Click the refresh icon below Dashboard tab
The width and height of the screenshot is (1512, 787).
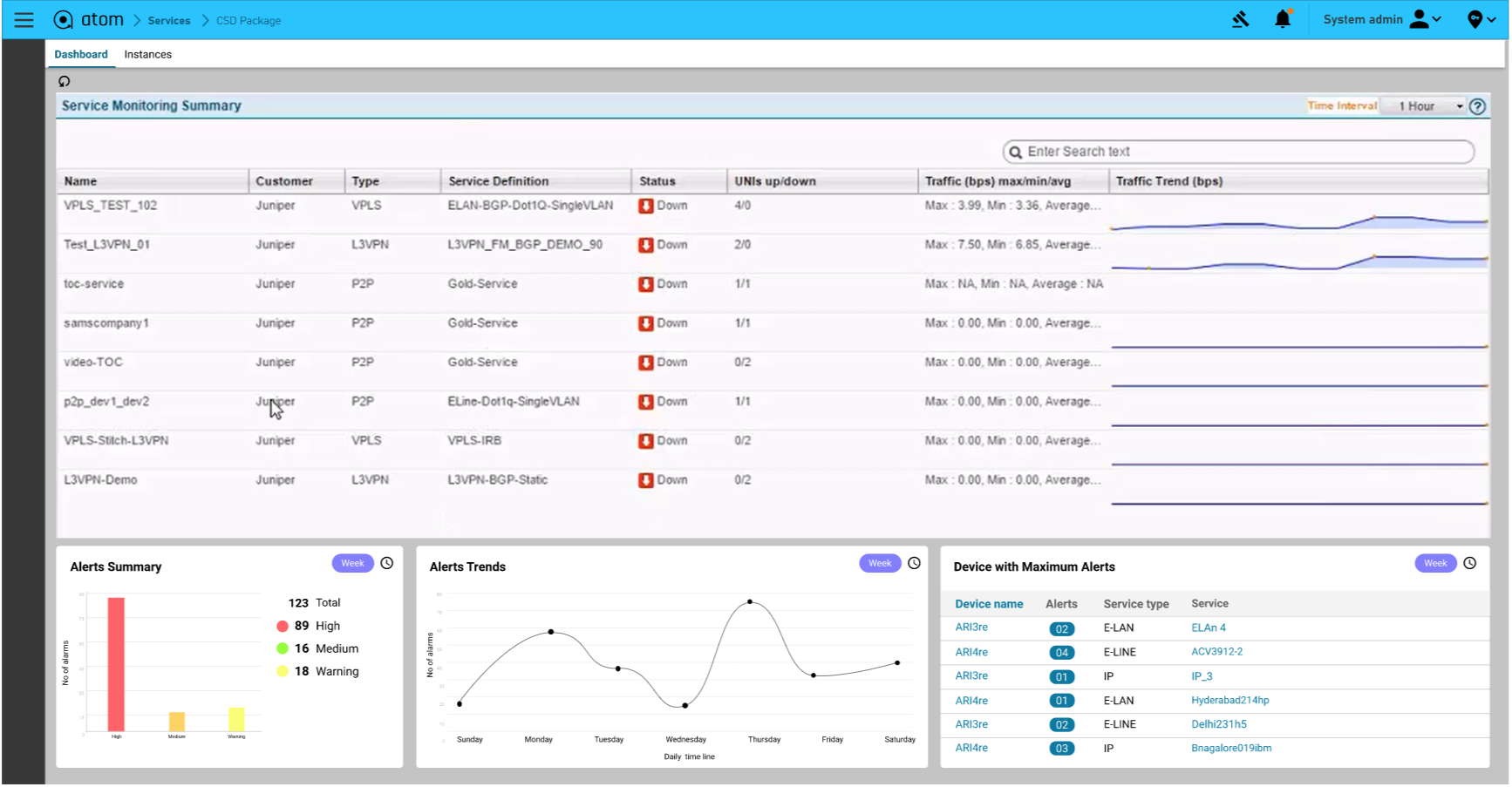tap(64, 81)
